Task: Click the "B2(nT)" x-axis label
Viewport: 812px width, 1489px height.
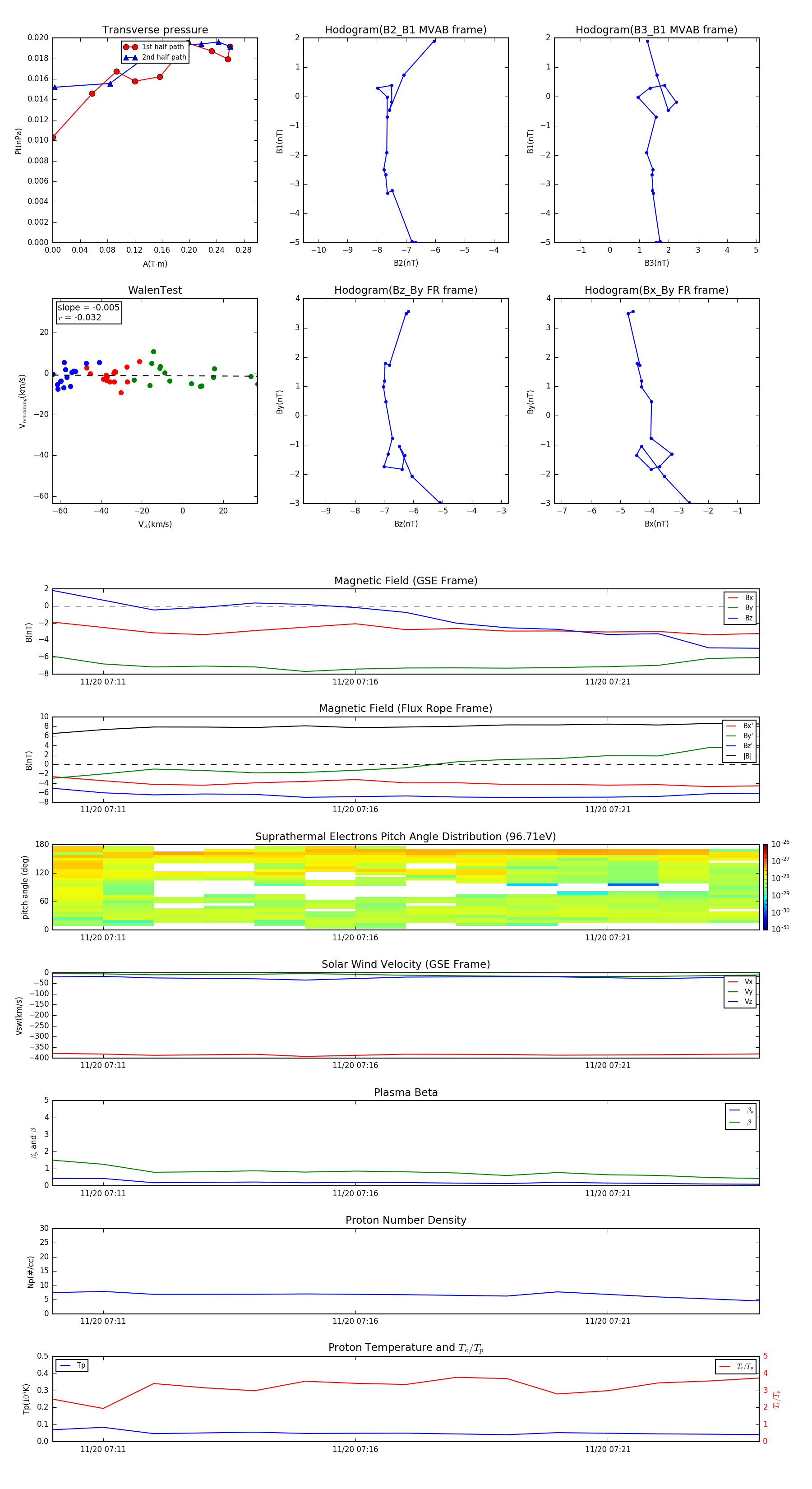Action: point(406,264)
